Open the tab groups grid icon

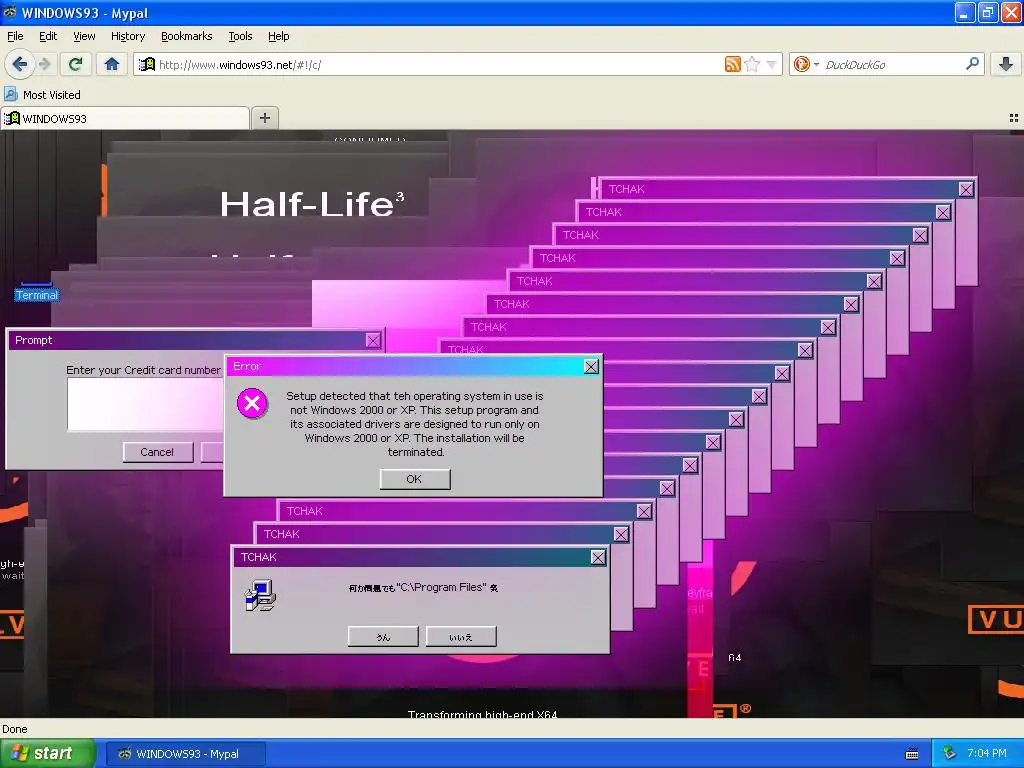[x=1014, y=118]
